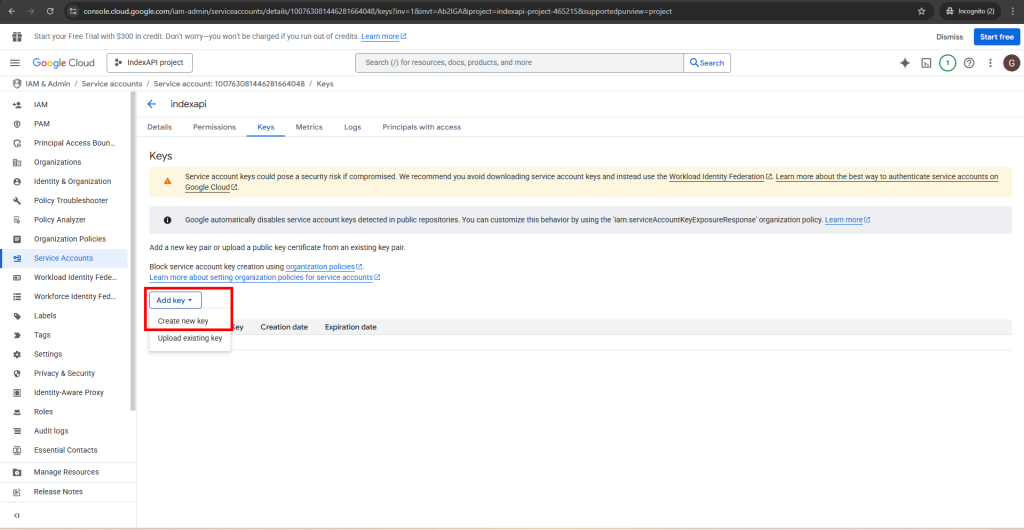The image size is (1024, 530).
Task: Click the Start free button
Action: pyautogui.click(x=996, y=37)
